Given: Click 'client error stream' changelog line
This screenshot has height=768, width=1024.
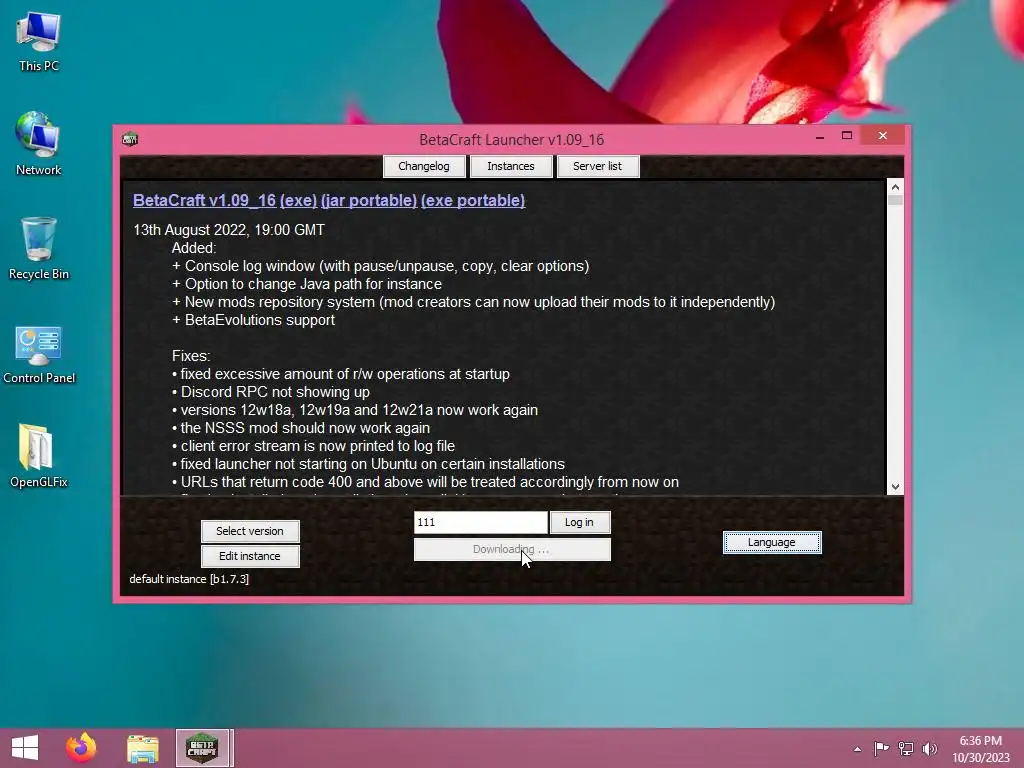Looking at the screenshot, I should pos(313,446).
